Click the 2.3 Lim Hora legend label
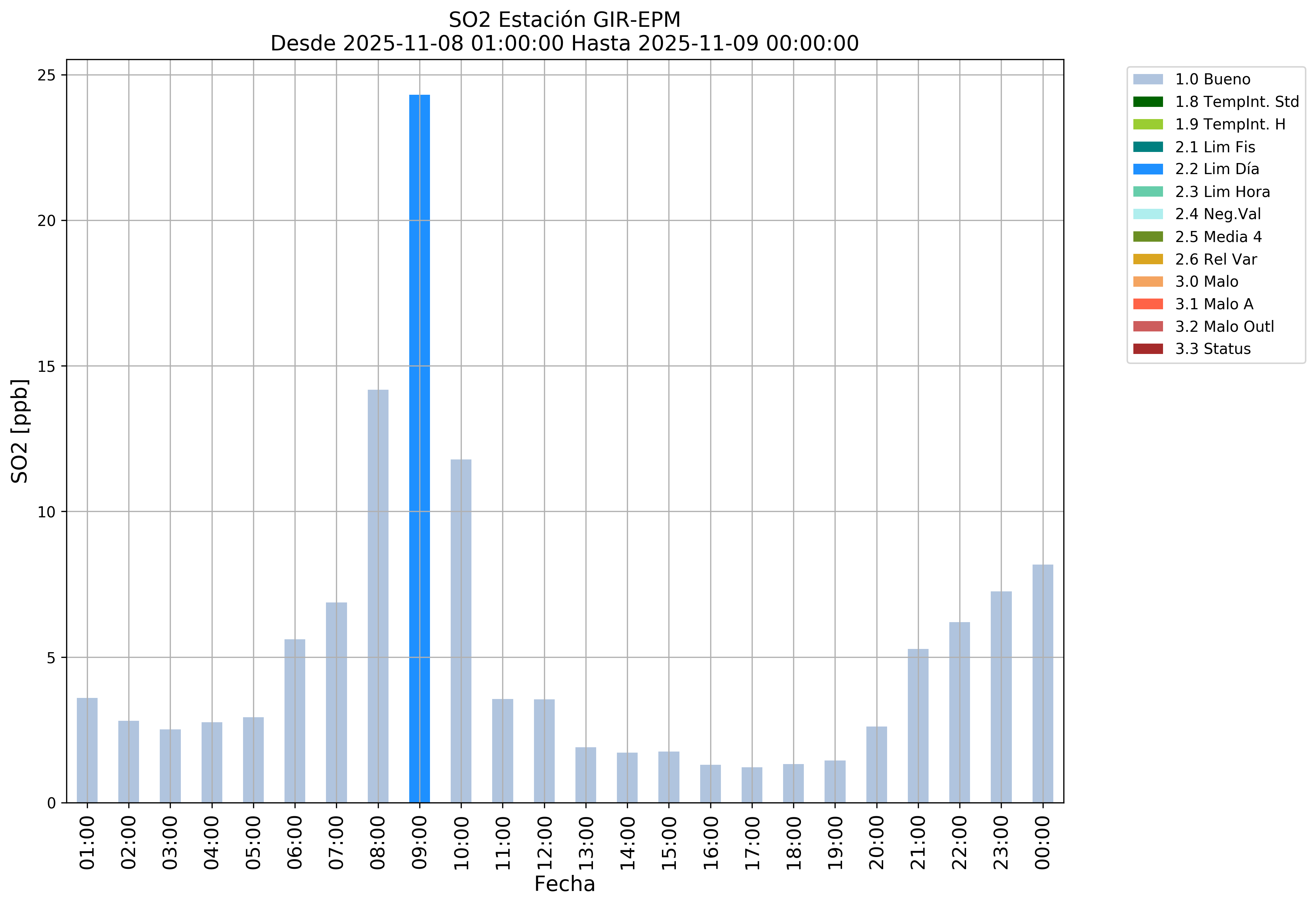Viewport: 1316px width, 906px height. (1222, 192)
